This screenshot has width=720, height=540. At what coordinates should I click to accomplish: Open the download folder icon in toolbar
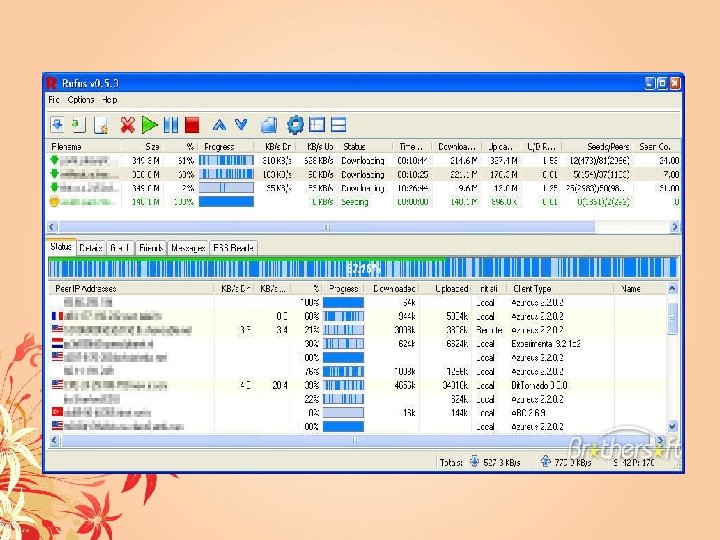tap(269, 125)
